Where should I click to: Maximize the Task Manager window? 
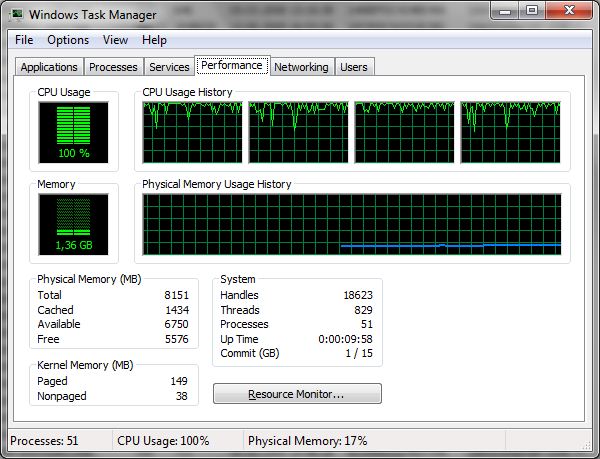click(x=532, y=11)
